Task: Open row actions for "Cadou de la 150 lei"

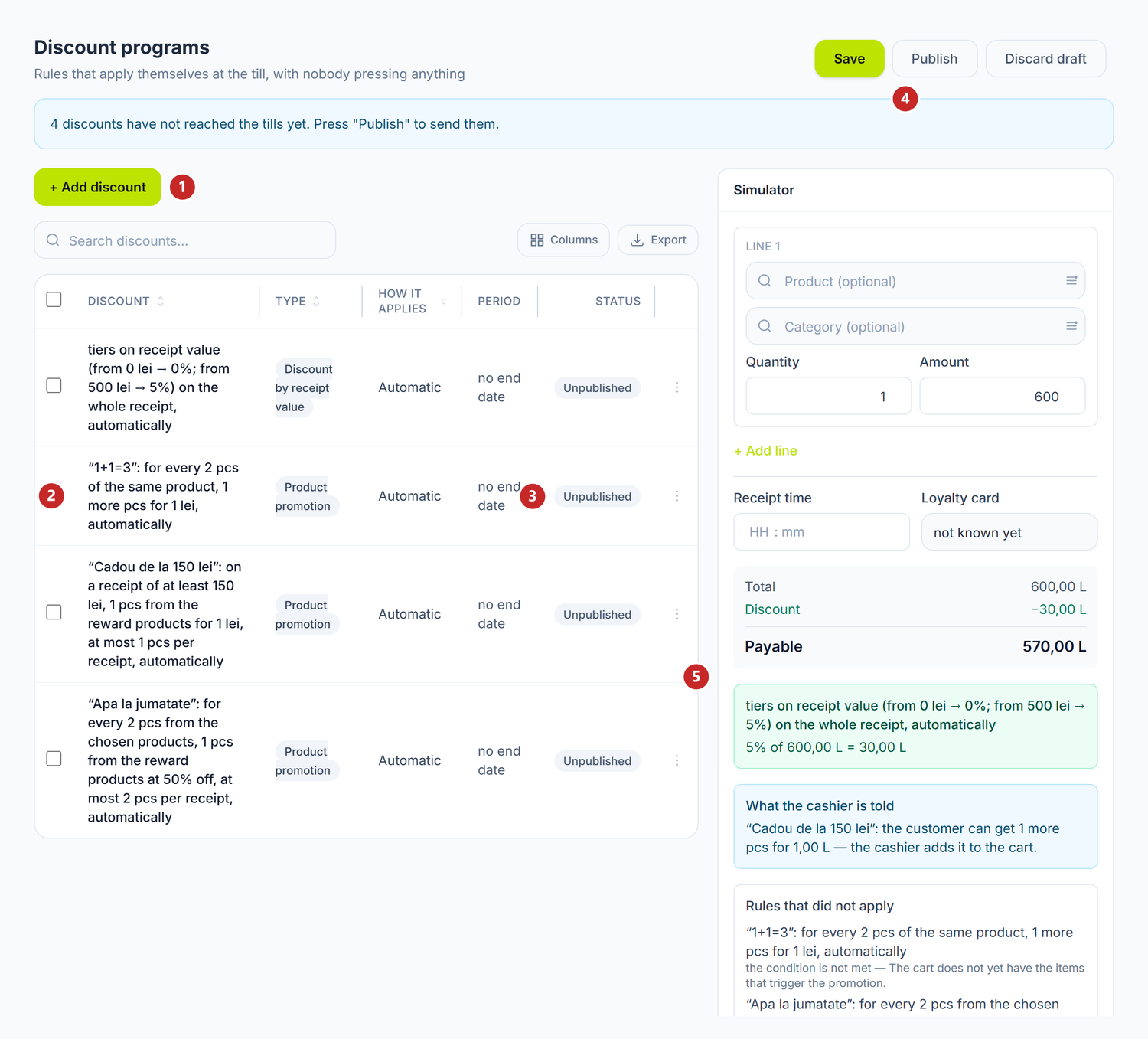Action: [677, 614]
